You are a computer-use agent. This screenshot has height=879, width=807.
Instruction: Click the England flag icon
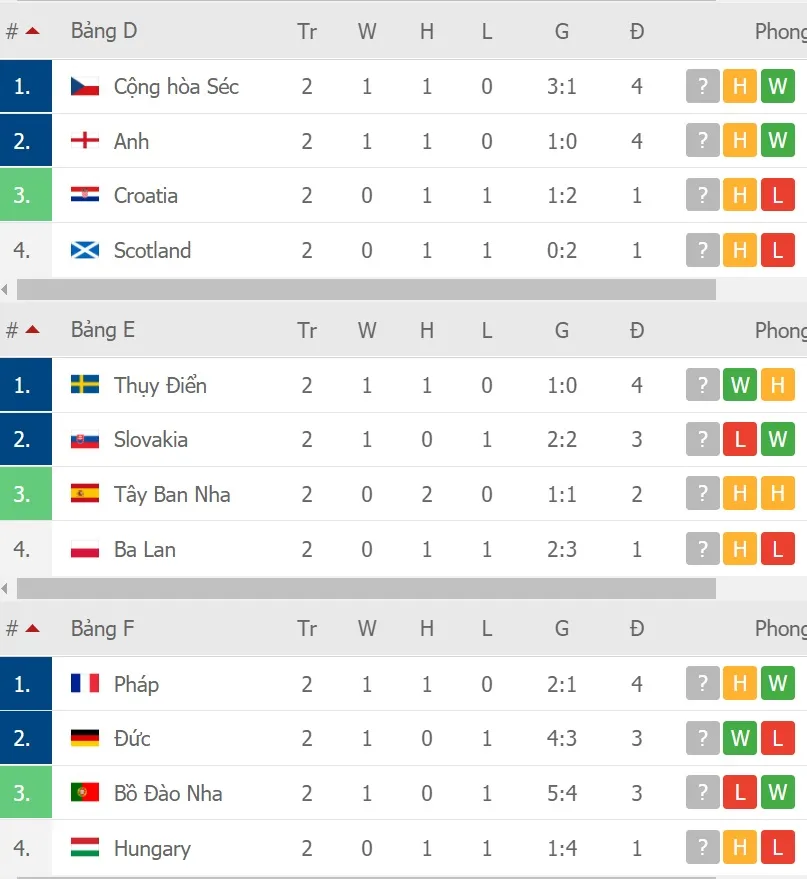tap(85, 141)
